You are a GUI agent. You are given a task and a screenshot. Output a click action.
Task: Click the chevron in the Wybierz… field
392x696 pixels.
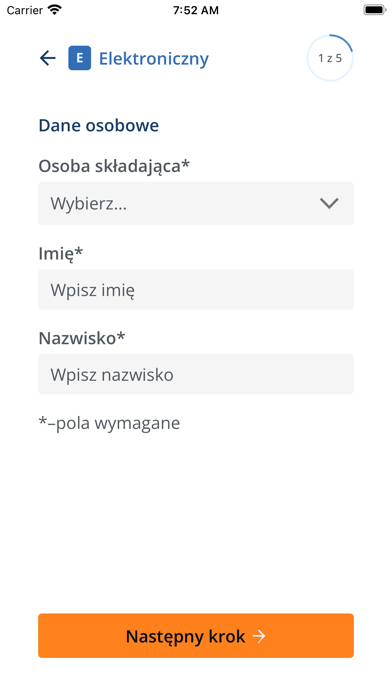tap(329, 203)
